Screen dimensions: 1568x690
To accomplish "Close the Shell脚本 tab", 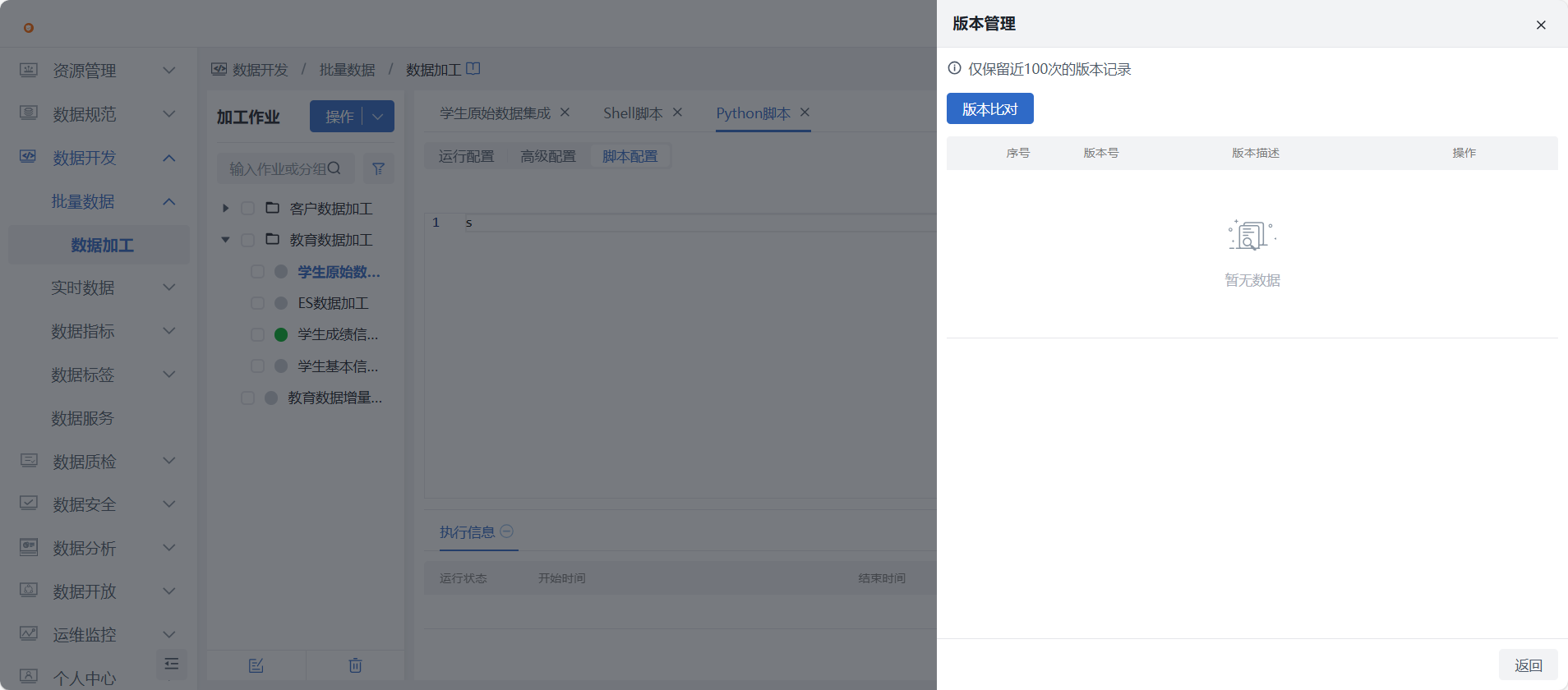I will (x=678, y=113).
